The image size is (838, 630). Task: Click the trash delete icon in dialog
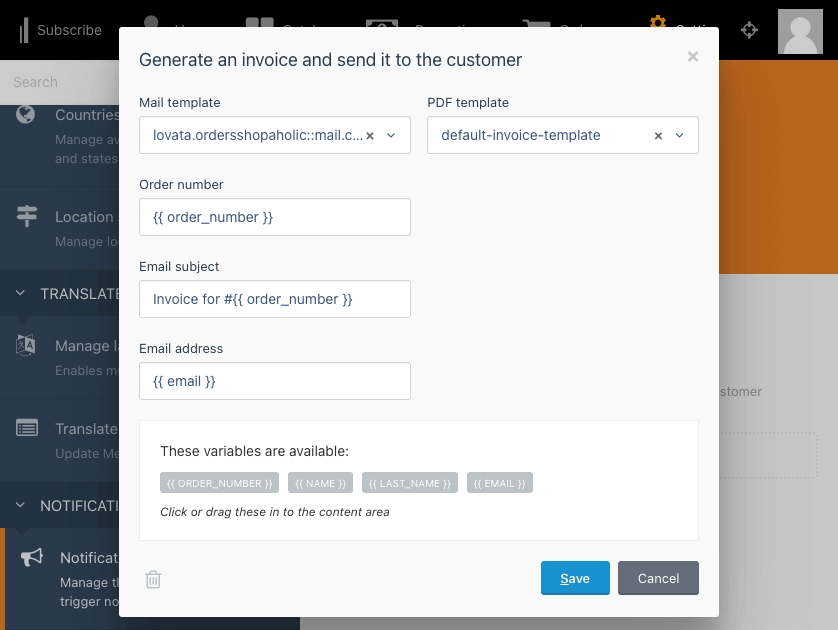coord(153,579)
